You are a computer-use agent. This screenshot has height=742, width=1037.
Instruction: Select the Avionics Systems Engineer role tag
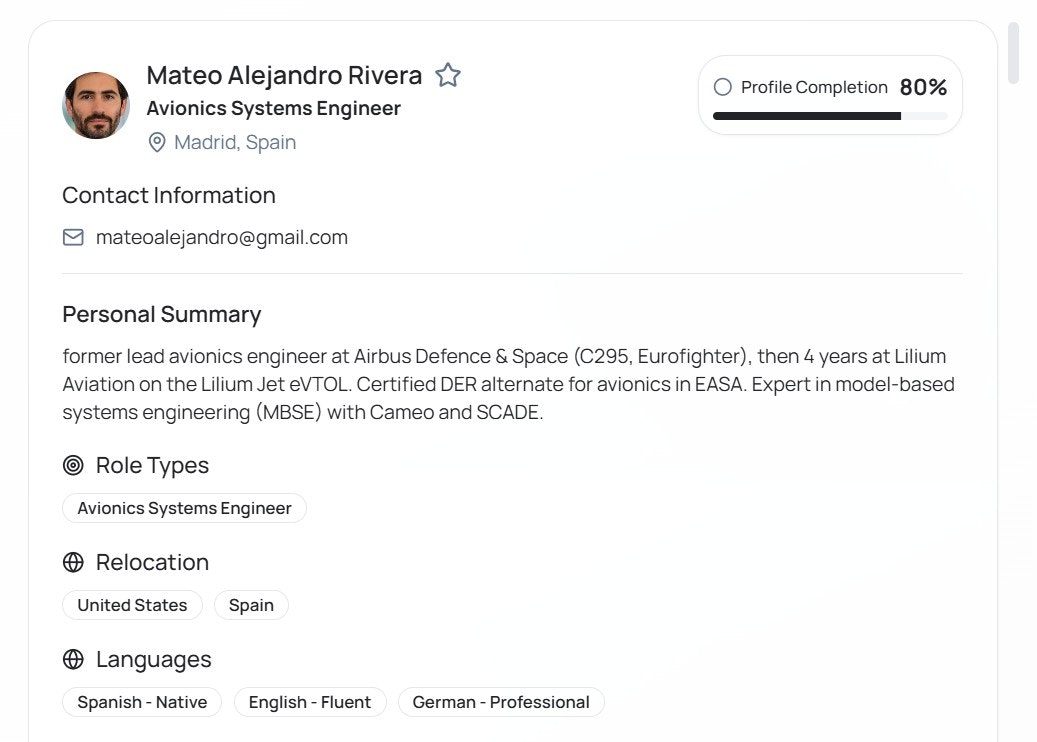184,508
